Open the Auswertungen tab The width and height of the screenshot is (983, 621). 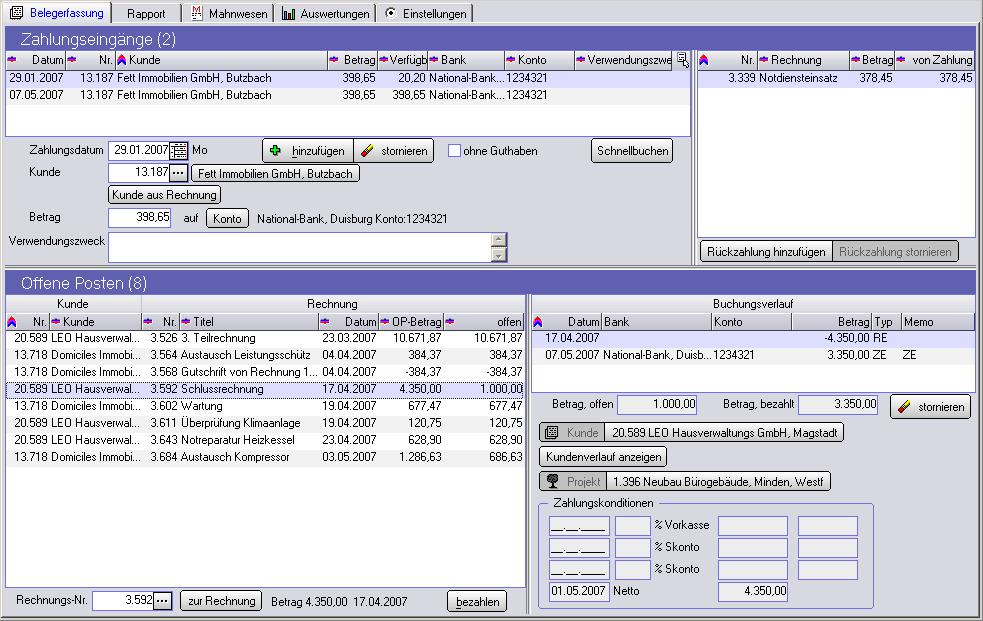coord(324,13)
